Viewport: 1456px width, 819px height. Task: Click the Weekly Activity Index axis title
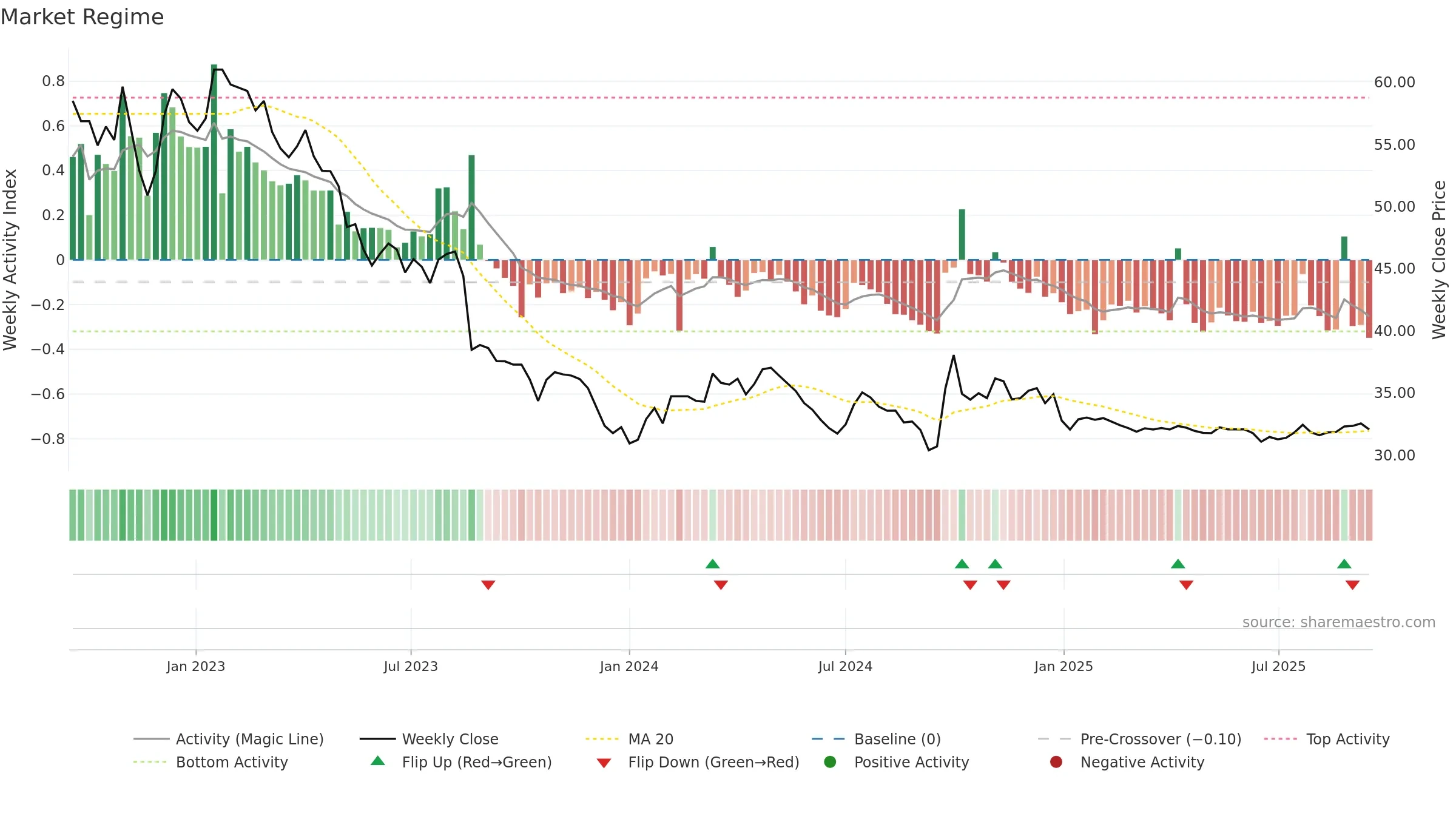[x=10, y=260]
